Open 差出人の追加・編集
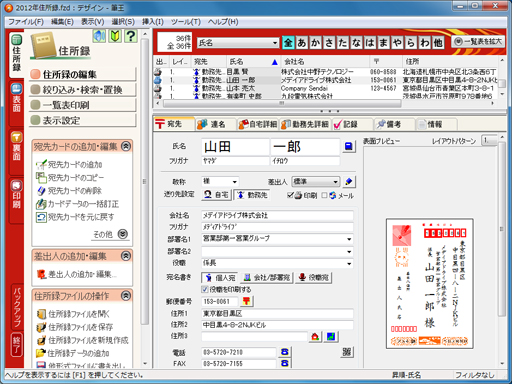This screenshot has height=384, width=512. 76,274
